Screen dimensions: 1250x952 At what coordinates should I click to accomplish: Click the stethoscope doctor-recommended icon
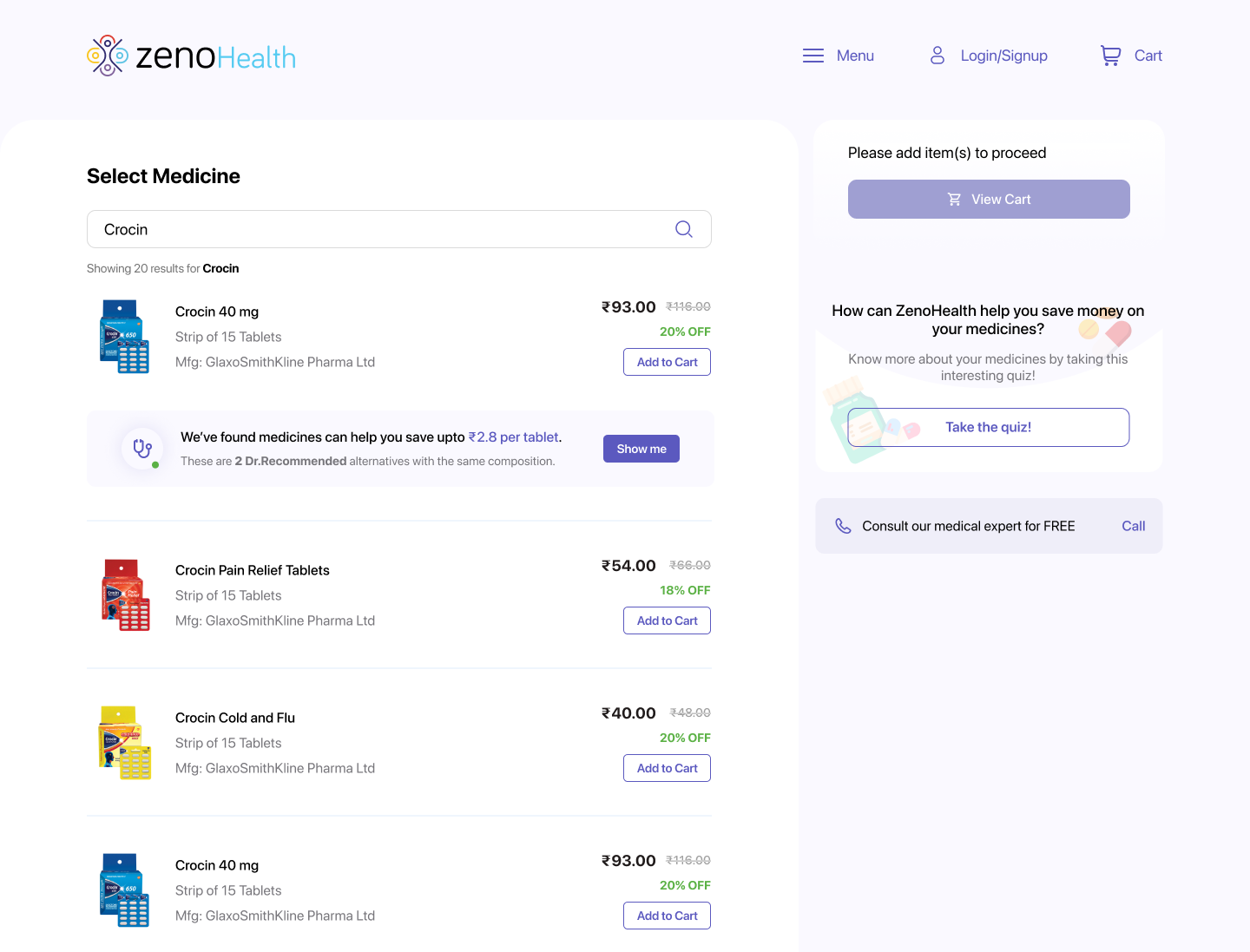tap(142, 449)
